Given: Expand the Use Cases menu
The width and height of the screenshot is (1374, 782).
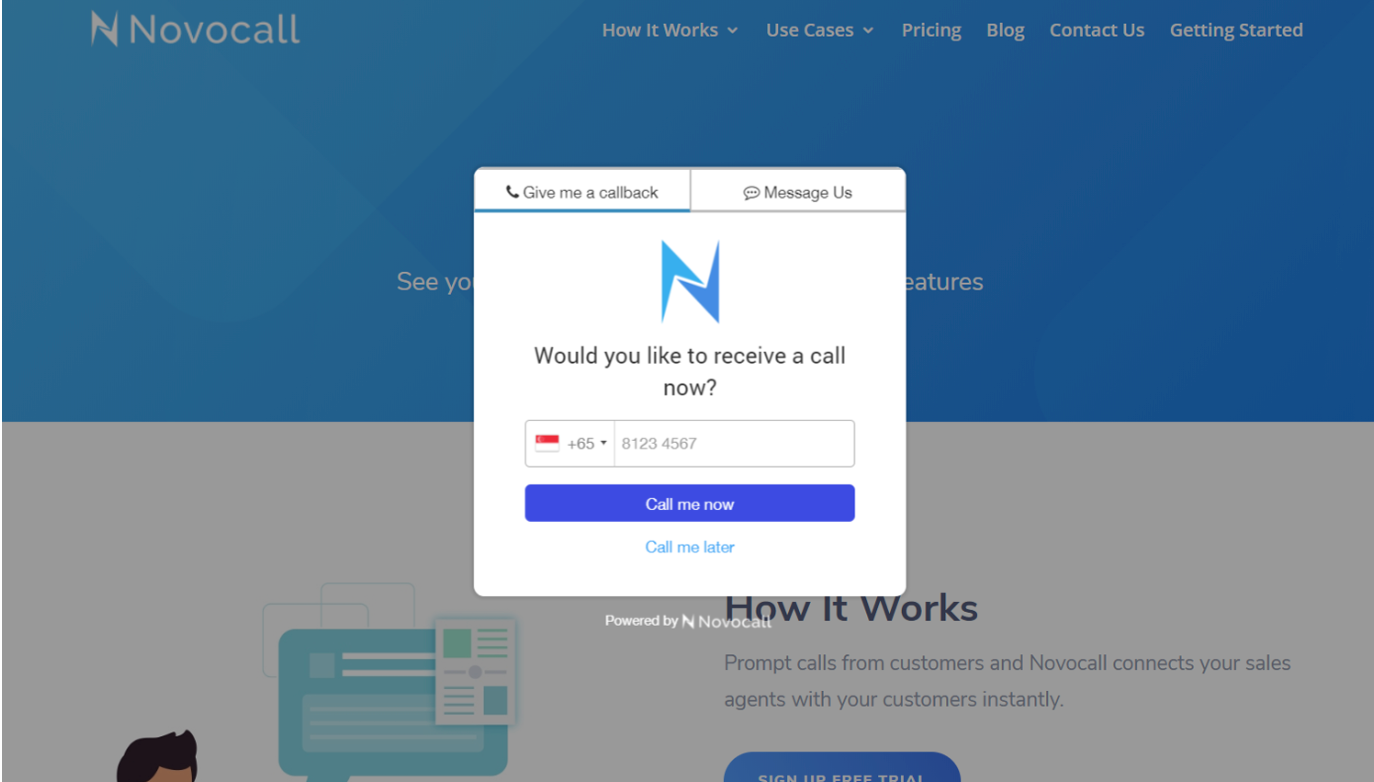Looking at the screenshot, I should 820,30.
